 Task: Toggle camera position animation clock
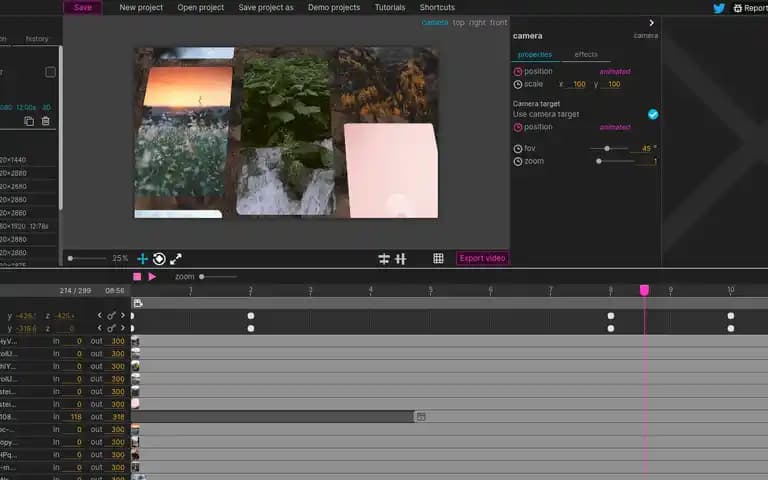click(518, 72)
